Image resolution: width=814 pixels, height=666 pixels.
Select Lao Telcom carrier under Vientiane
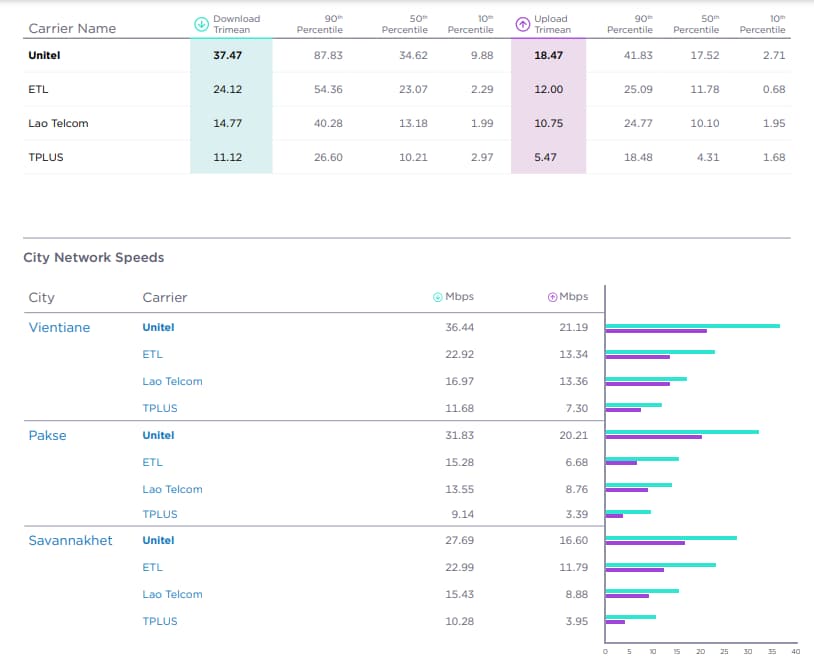[x=172, y=382]
